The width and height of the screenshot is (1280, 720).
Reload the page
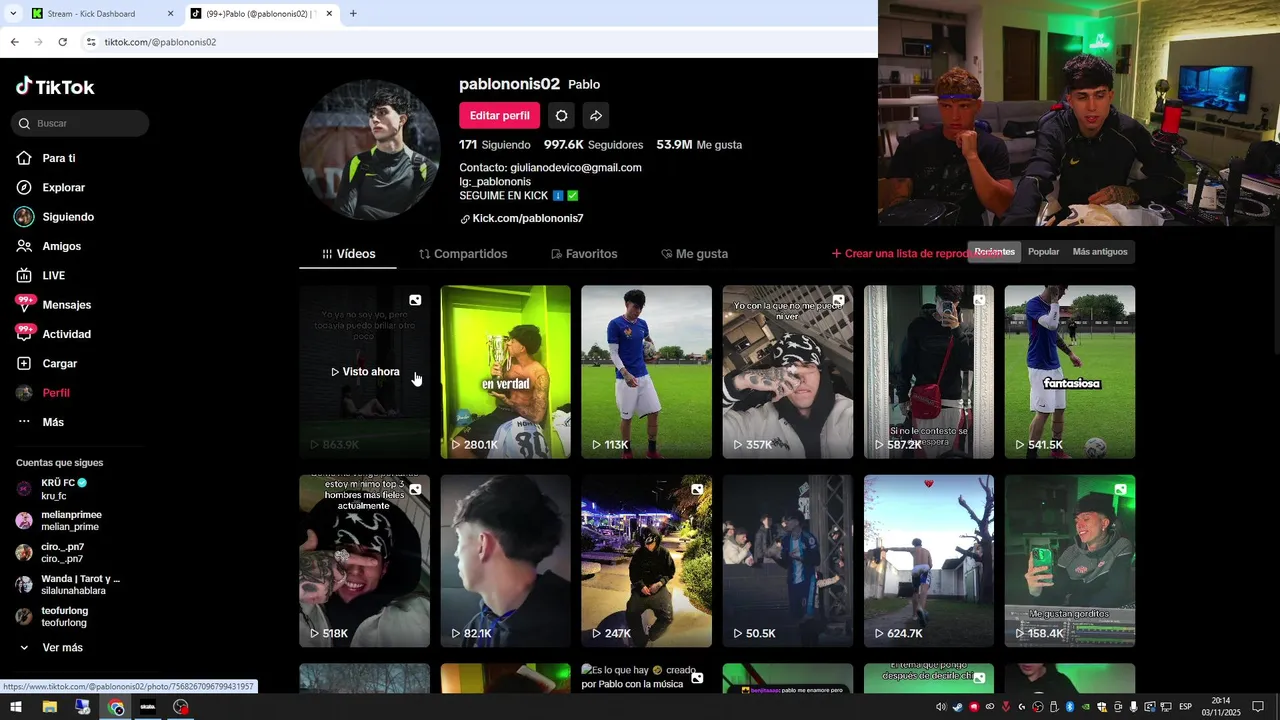pos(62,42)
